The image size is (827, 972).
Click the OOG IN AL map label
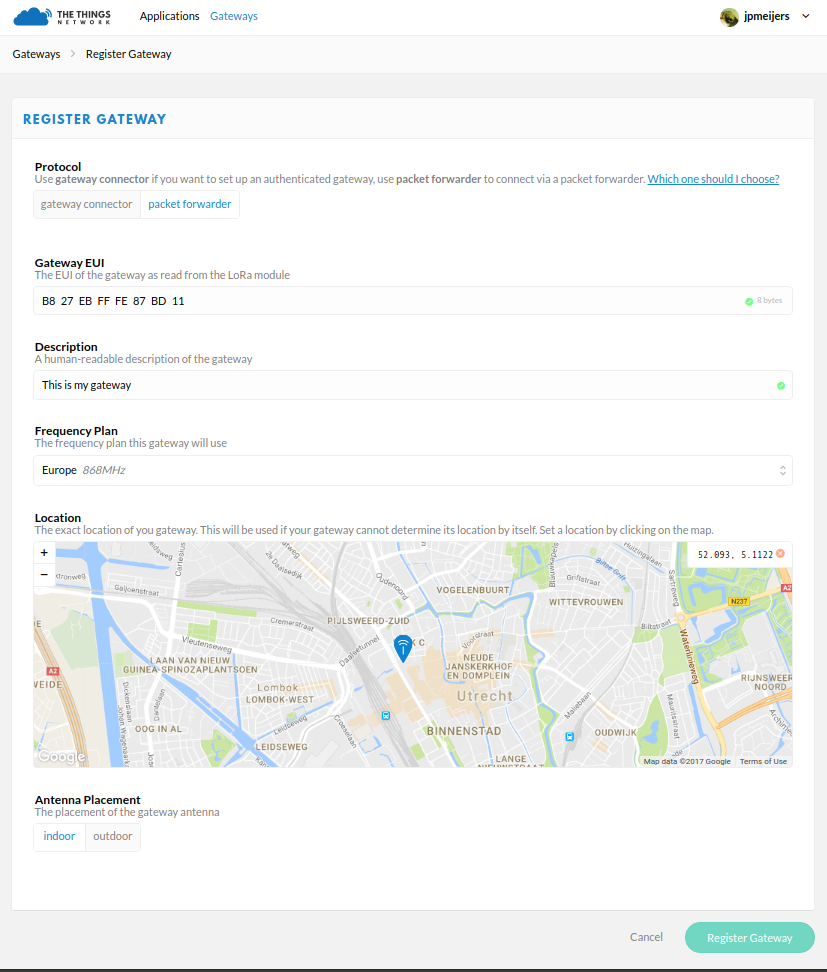click(x=158, y=729)
